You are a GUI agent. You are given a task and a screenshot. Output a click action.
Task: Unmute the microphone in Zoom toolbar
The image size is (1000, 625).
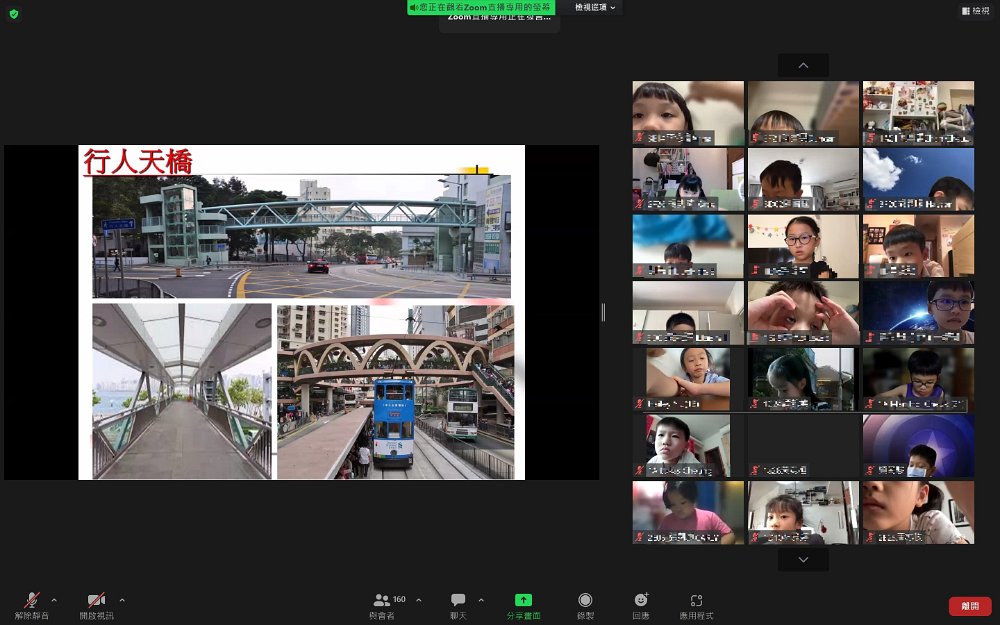[31, 601]
